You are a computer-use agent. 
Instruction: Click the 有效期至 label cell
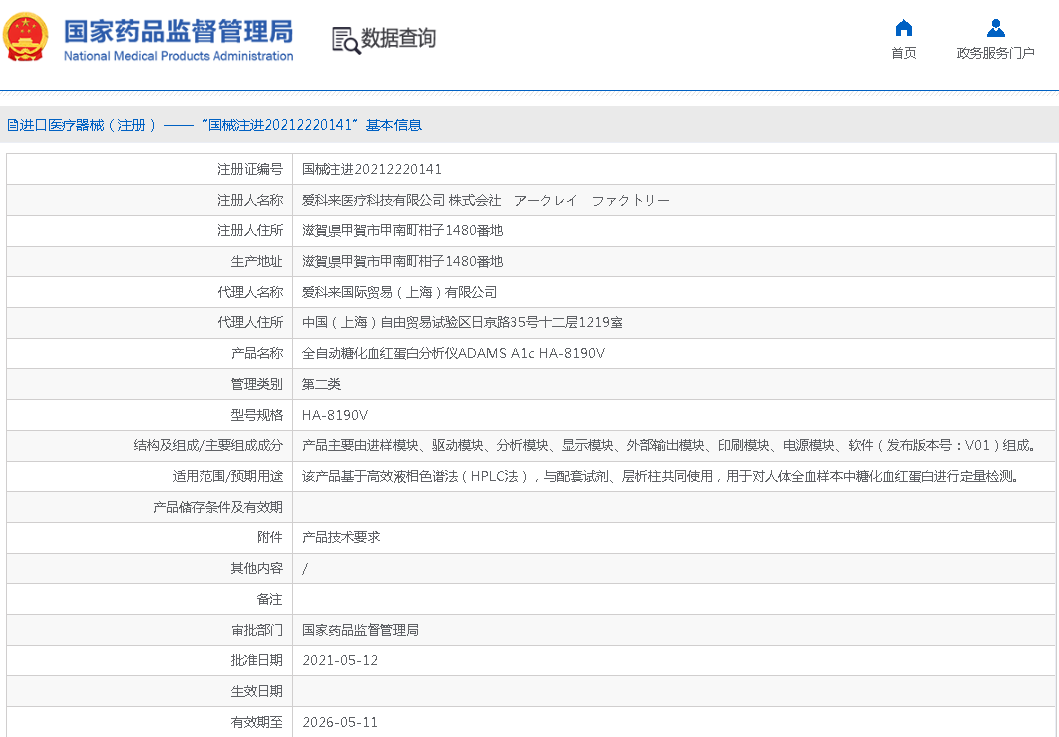coord(149,722)
